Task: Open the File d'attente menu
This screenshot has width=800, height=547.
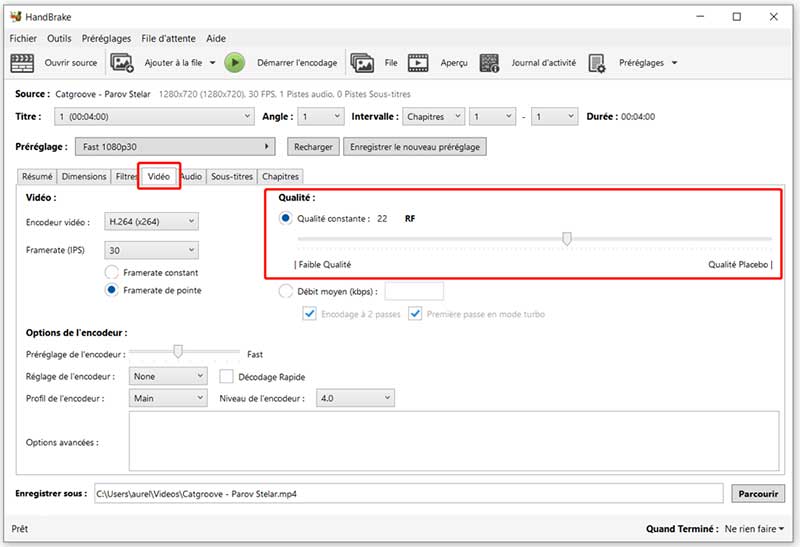Action: (168, 38)
